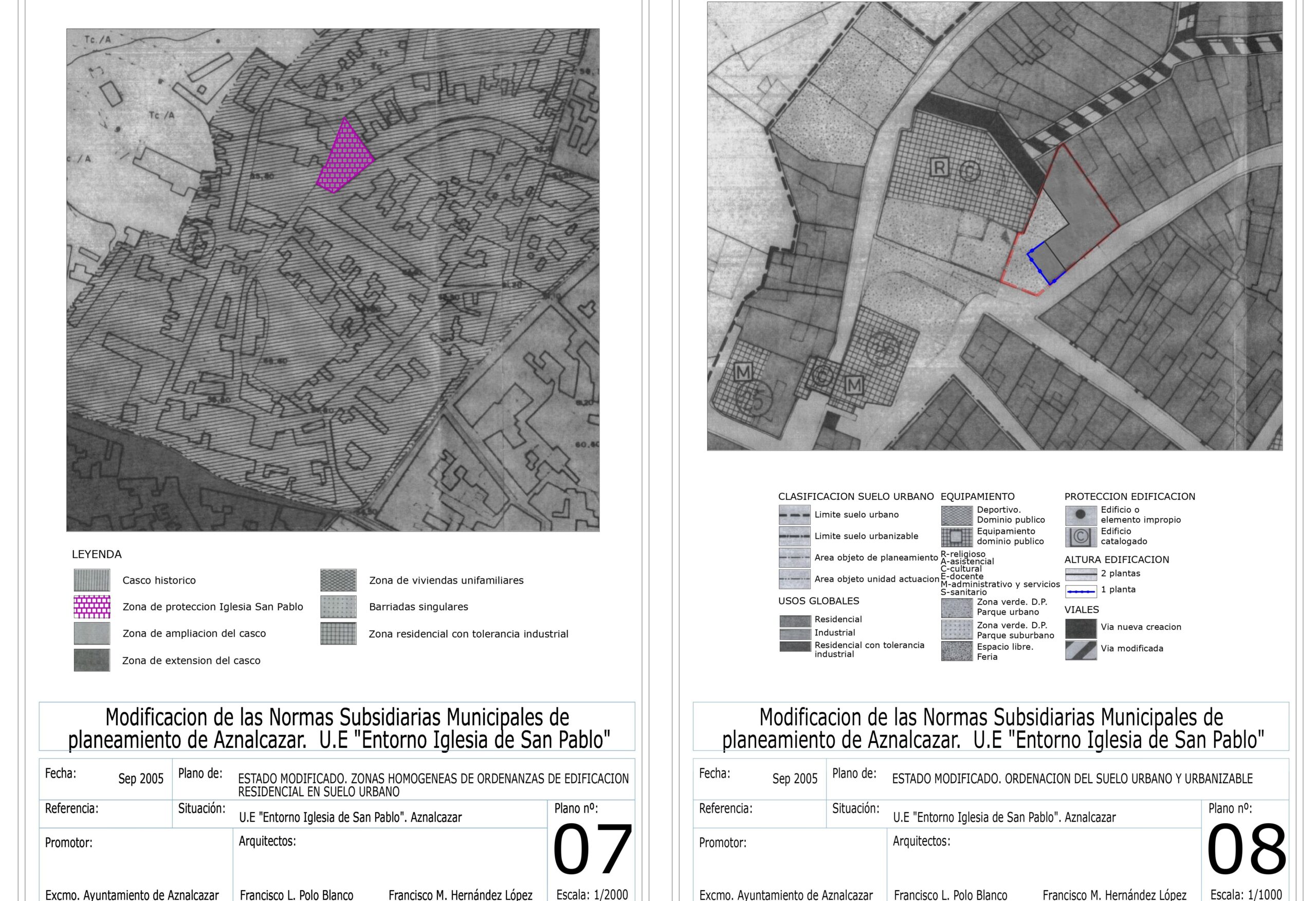The width and height of the screenshot is (1316, 901).
Task: Click the Barriadas singulares legend swatch
Action: [338, 607]
